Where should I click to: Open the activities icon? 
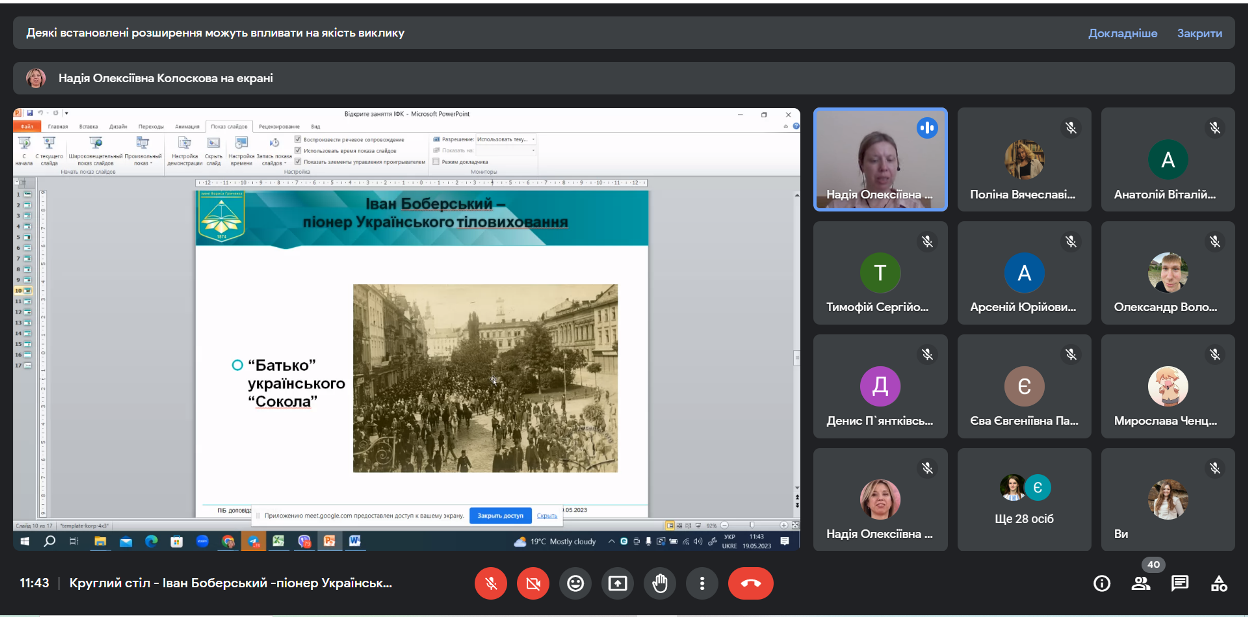pyautogui.click(x=1219, y=583)
